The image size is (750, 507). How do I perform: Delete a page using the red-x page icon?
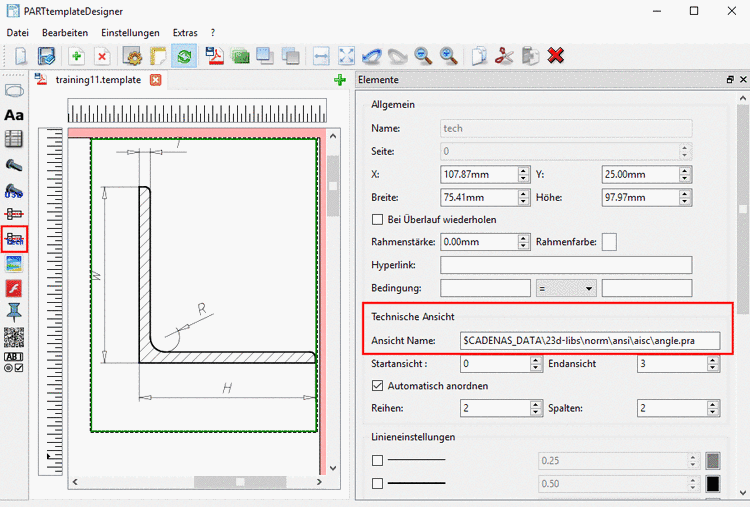(102, 56)
